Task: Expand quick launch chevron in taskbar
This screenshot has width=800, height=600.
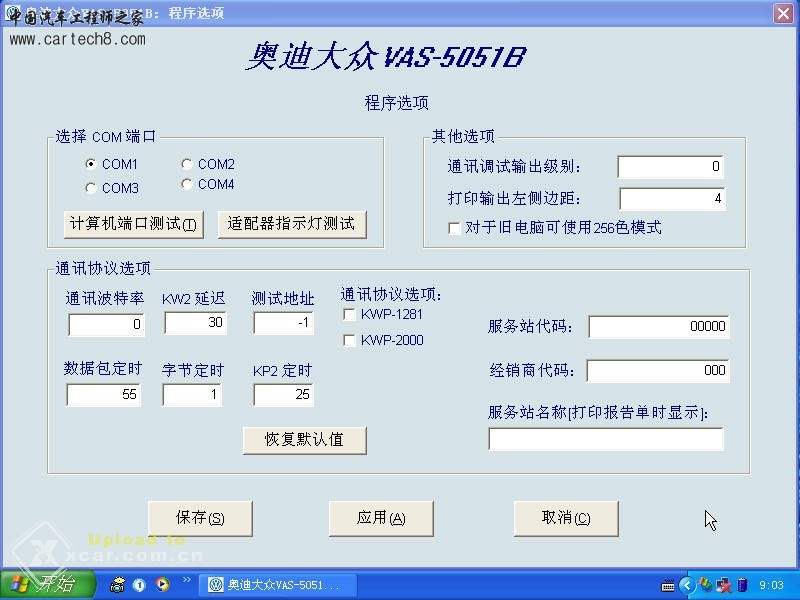Action: (x=186, y=580)
